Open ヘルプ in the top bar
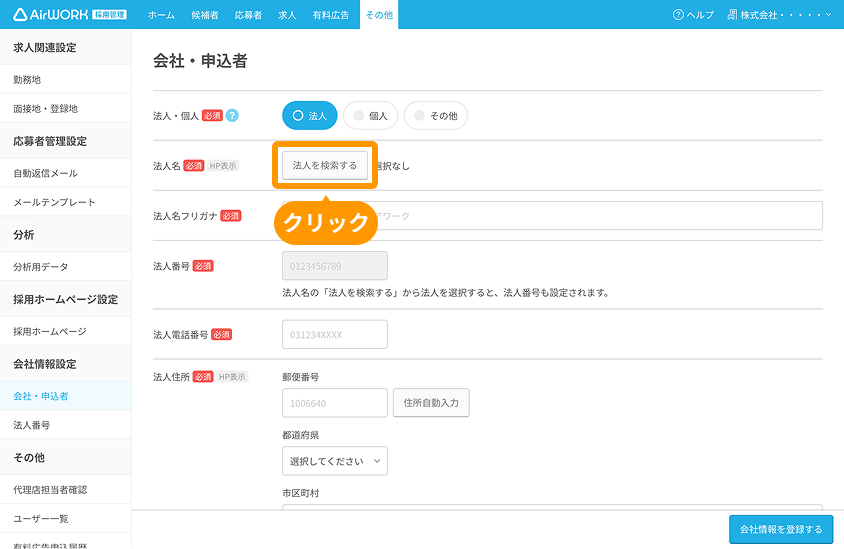Image resolution: width=844 pixels, height=549 pixels. (693, 15)
